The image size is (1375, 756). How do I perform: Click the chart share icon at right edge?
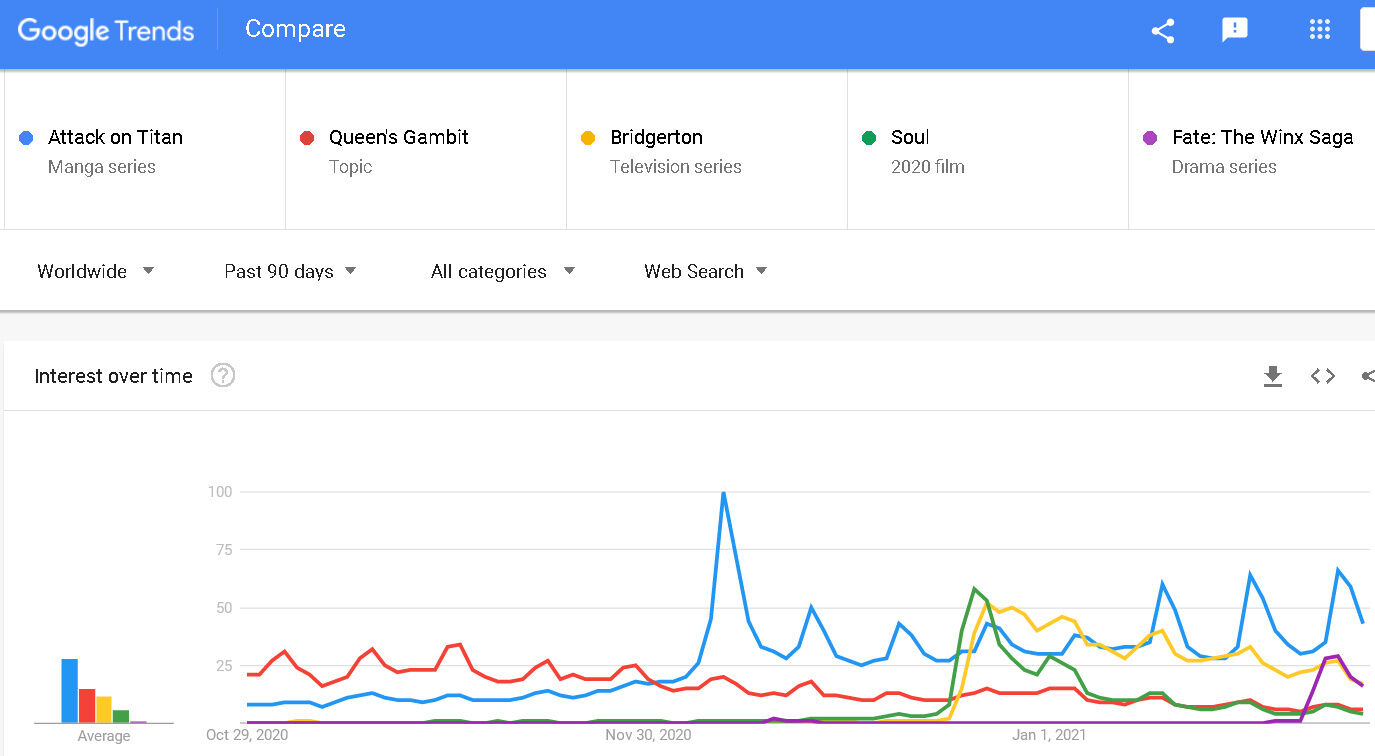click(x=1368, y=376)
